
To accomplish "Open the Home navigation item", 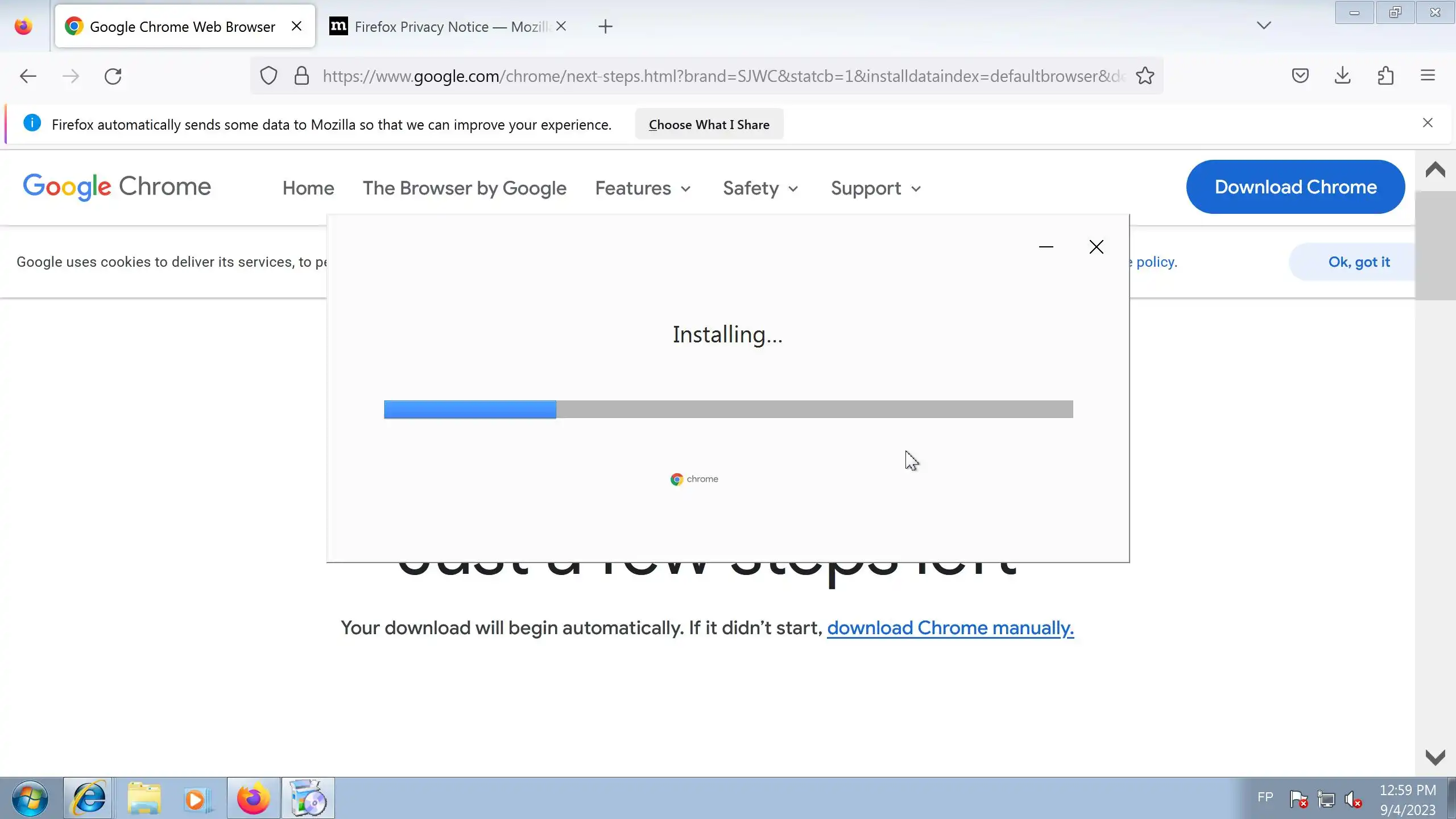I will coord(308,188).
